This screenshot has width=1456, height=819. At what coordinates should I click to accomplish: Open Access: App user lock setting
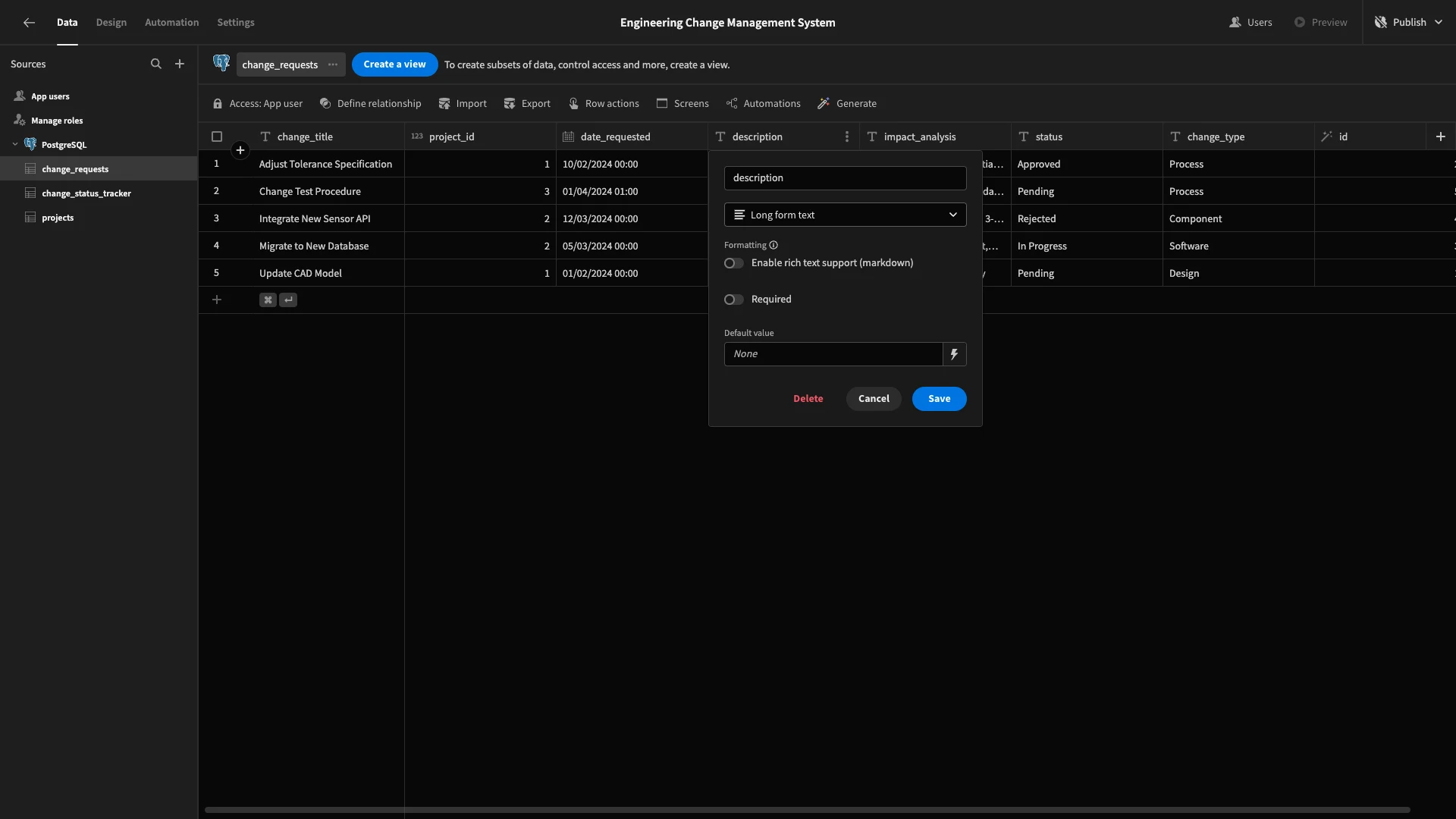pos(257,104)
